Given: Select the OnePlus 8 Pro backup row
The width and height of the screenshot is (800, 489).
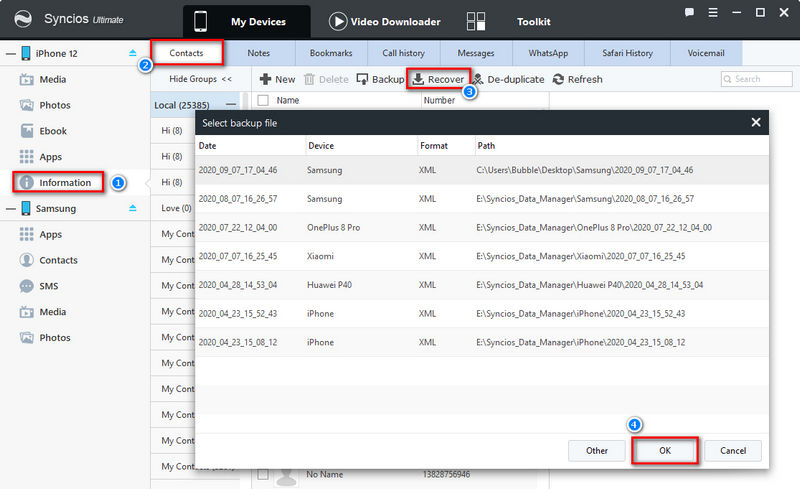Looking at the screenshot, I should pyautogui.click(x=482, y=227).
